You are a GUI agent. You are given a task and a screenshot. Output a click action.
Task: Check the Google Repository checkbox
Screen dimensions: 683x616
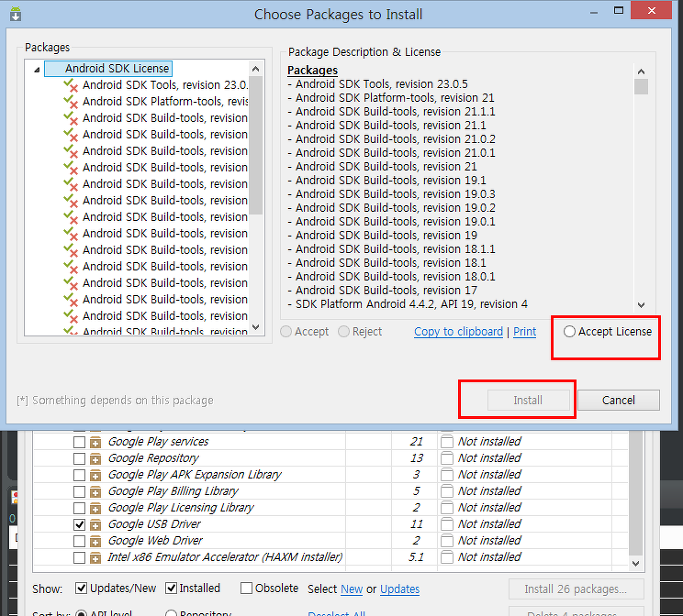79,458
